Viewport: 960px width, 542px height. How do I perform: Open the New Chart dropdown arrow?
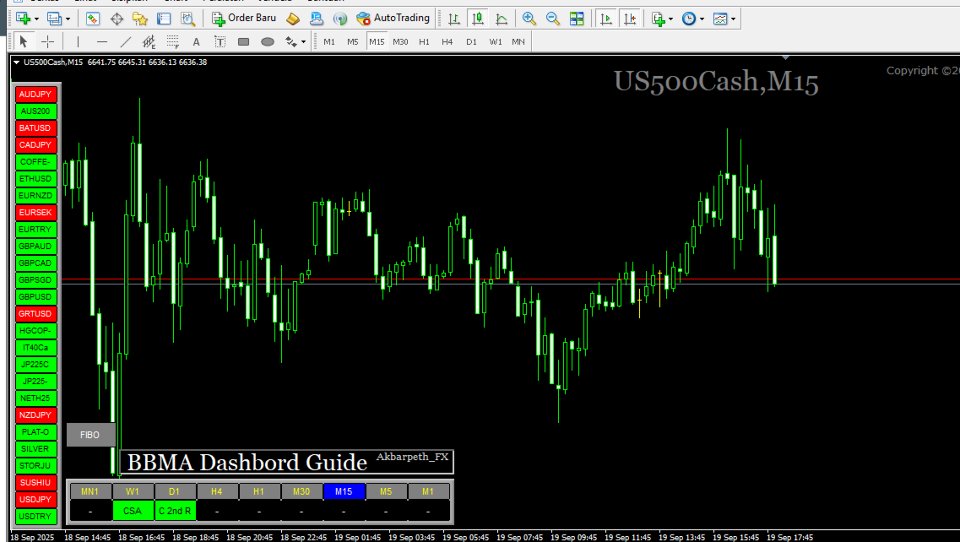point(36,19)
